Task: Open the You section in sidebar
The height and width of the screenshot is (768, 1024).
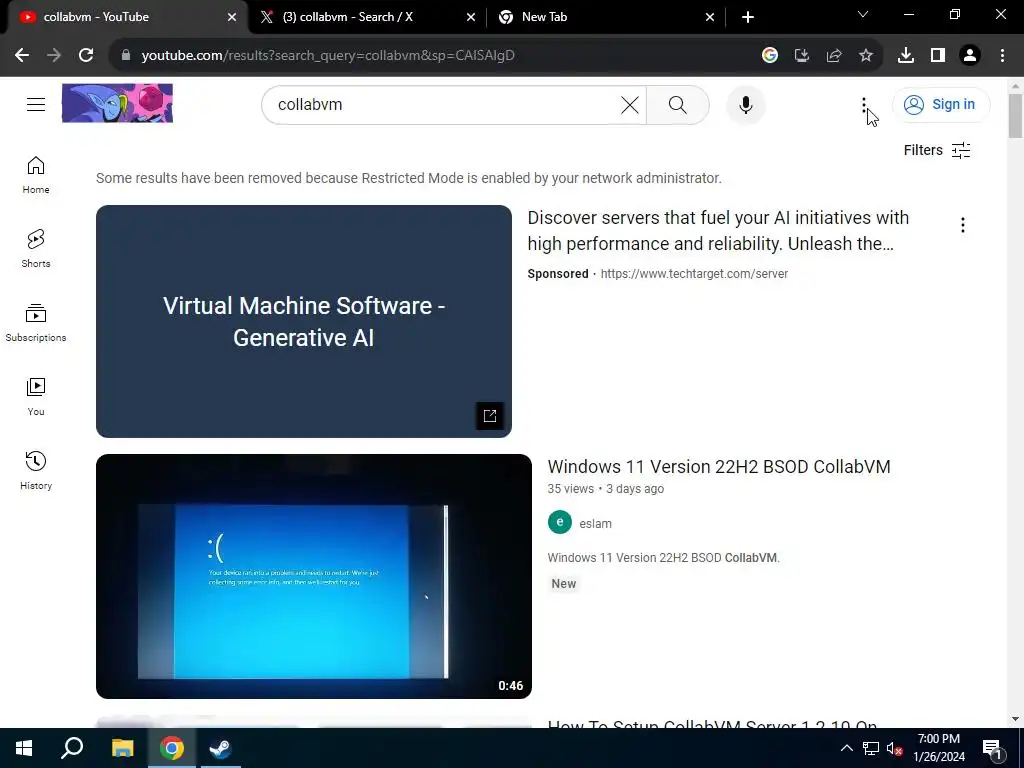Action: click(x=36, y=397)
